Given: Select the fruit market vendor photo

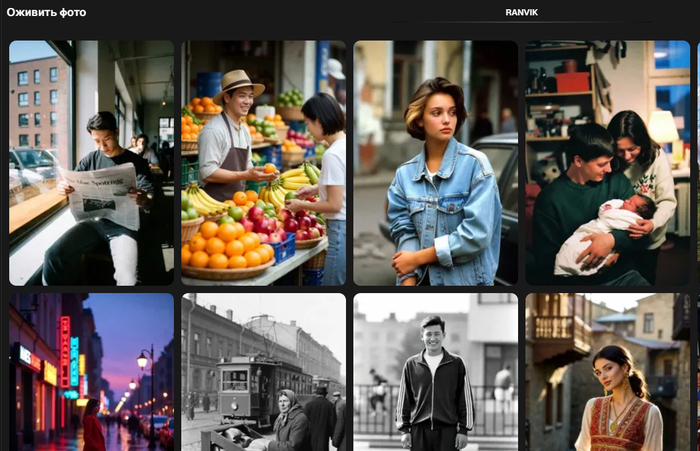Looking at the screenshot, I should pos(263,163).
